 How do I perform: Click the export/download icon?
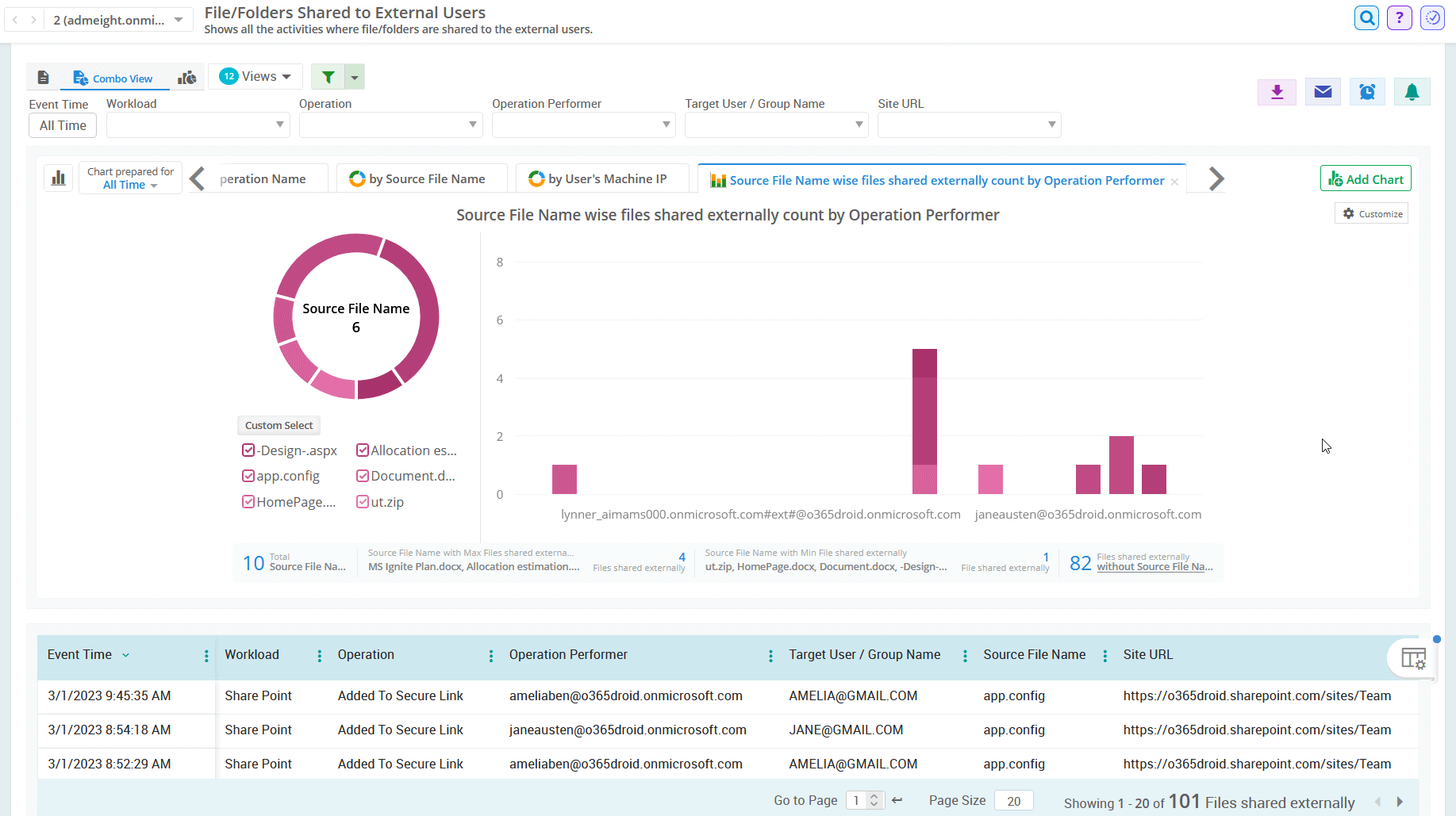click(x=1277, y=91)
